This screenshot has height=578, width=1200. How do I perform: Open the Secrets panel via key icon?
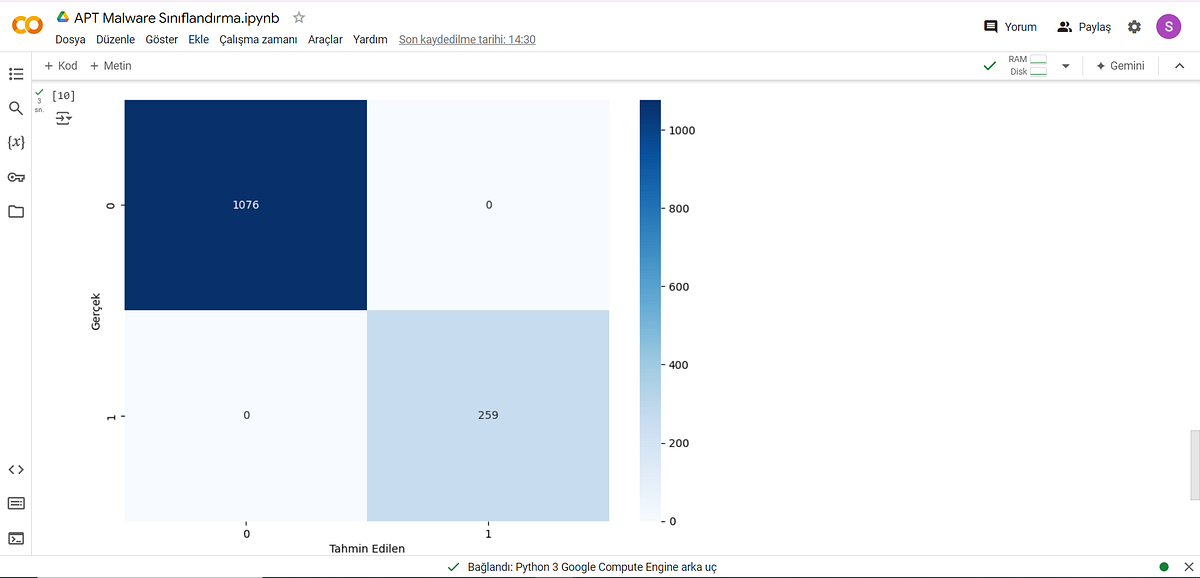click(x=15, y=177)
